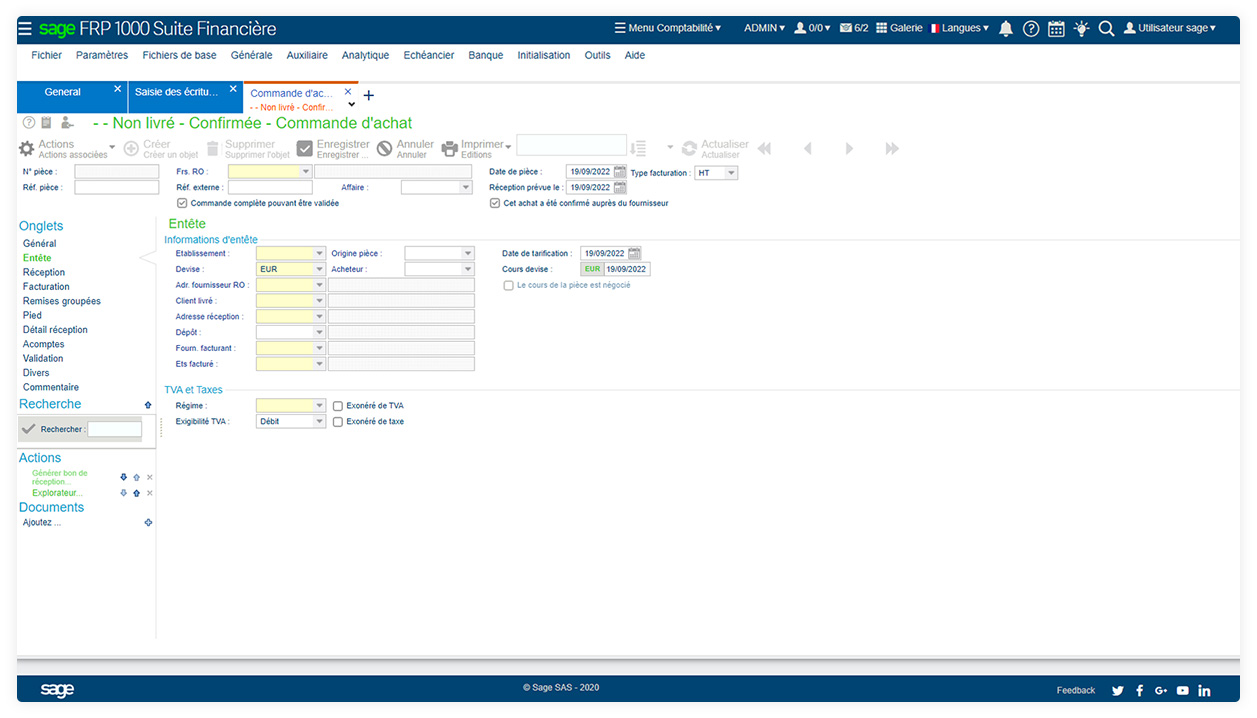Image resolution: width=1257 pixels, height=718 pixels.
Task: Go to the previous record arrow
Action: point(808,149)
